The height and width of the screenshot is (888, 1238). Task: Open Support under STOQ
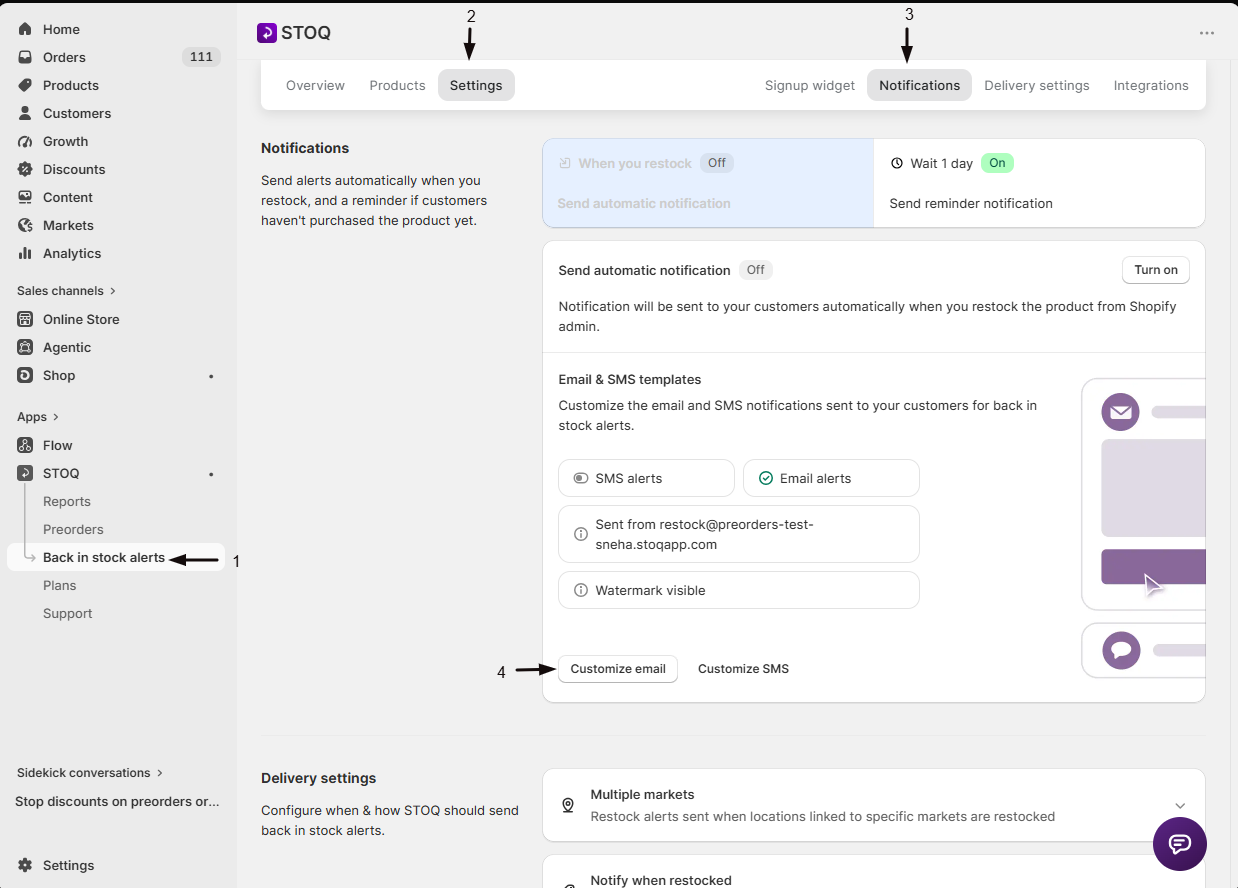[x=68, y=613]
